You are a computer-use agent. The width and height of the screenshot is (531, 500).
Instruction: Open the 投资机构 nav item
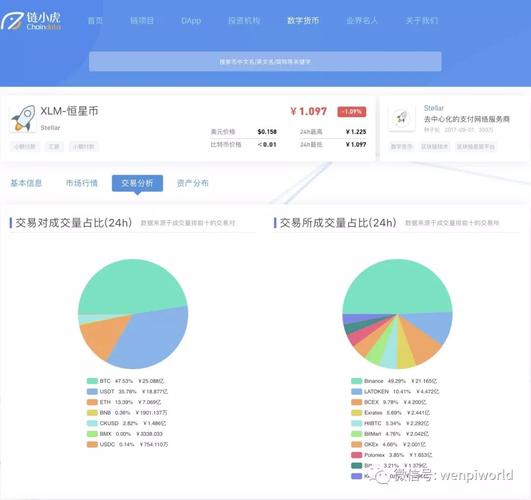click(x=244, y=21)
